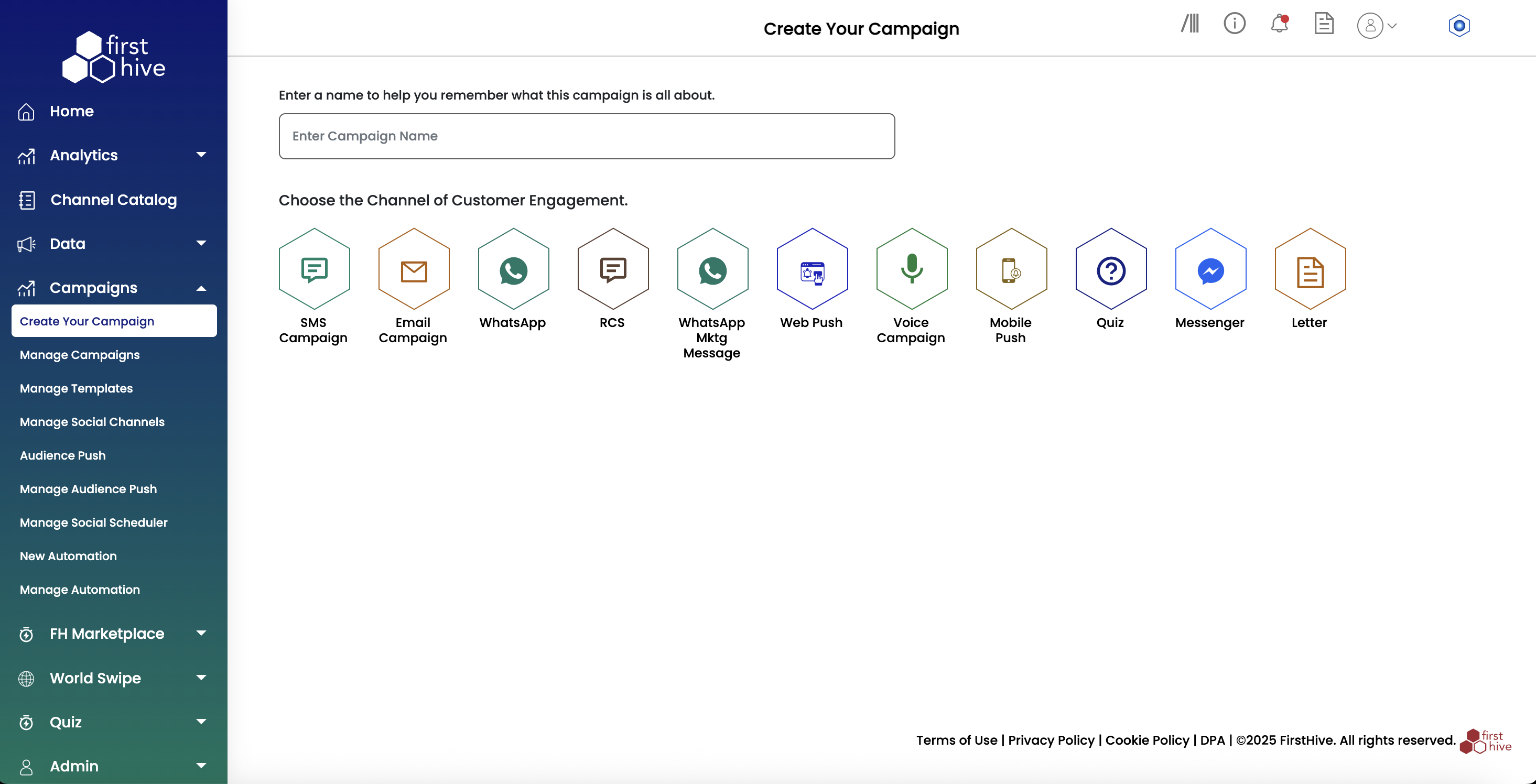The height and width of the screenshot is (784, 1536).
Task: Open Manage Social Scheduler
Action: (94, 522)
